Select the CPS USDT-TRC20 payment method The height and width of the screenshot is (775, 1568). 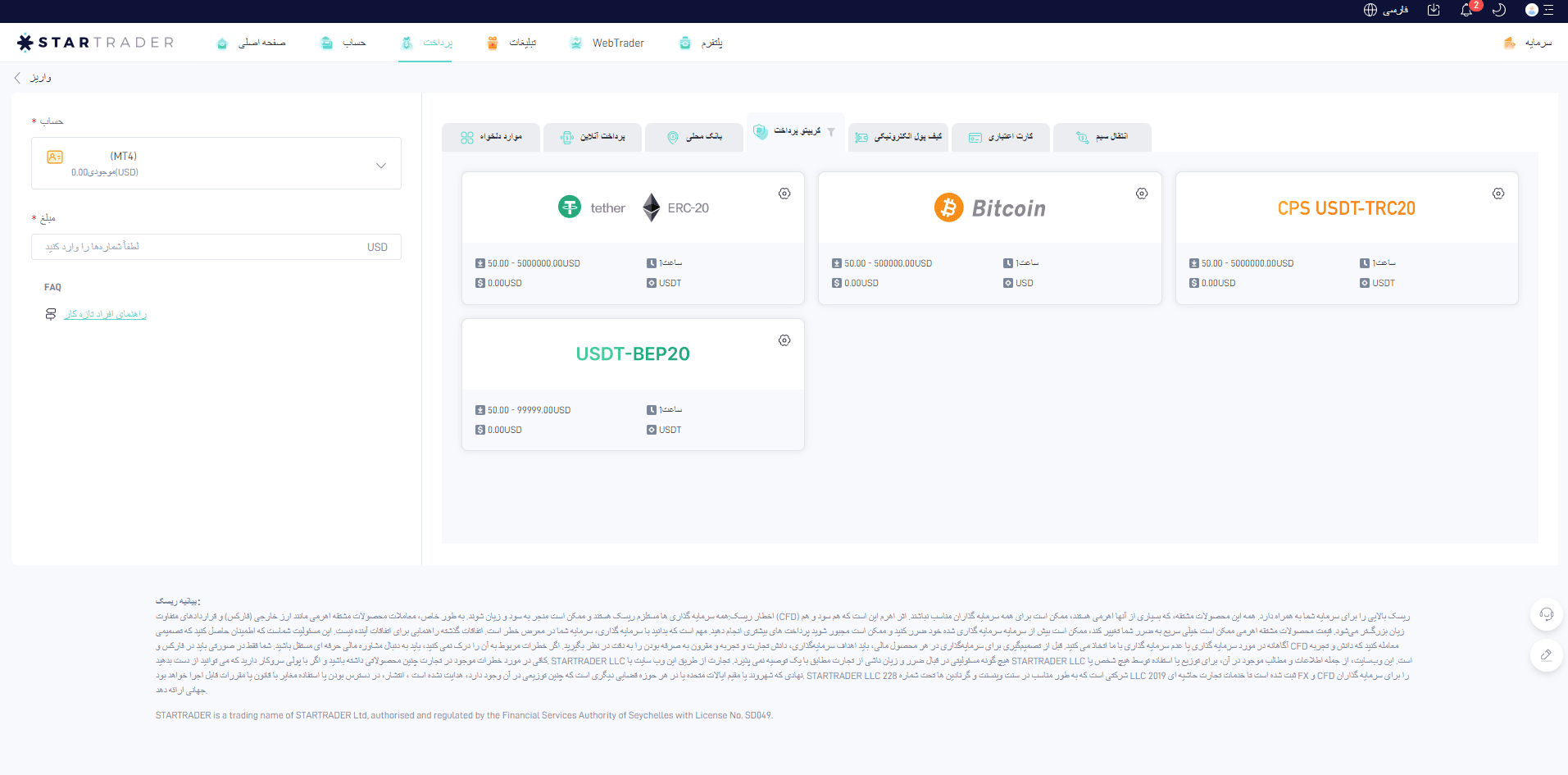pos(1347,238)
